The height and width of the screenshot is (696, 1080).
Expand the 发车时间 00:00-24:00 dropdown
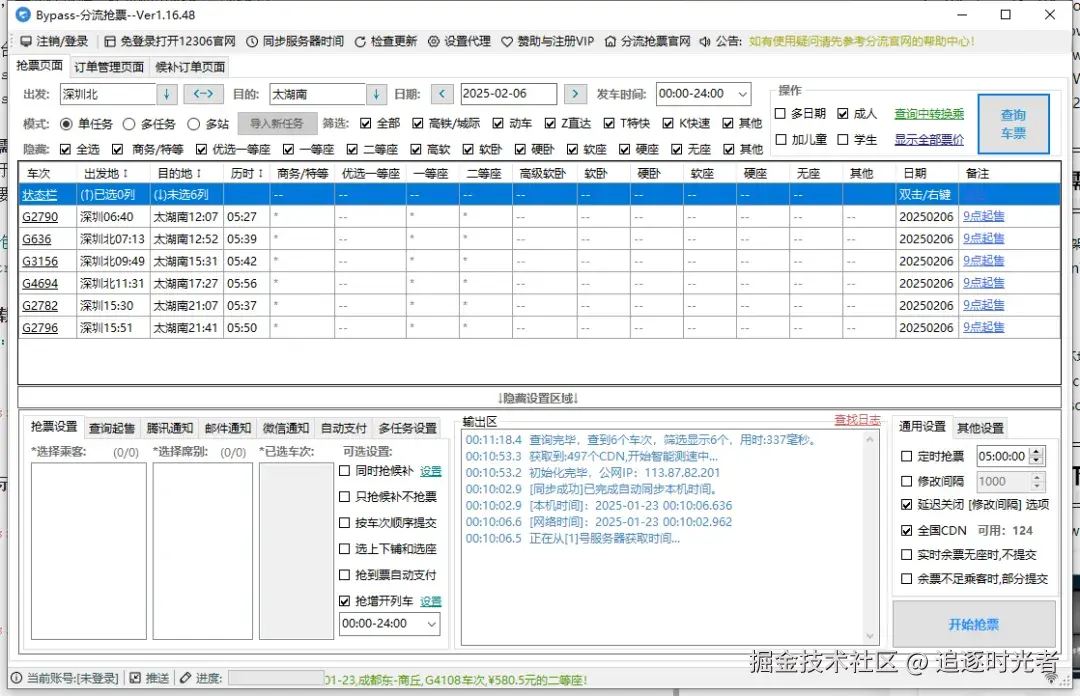pos(742,94)
